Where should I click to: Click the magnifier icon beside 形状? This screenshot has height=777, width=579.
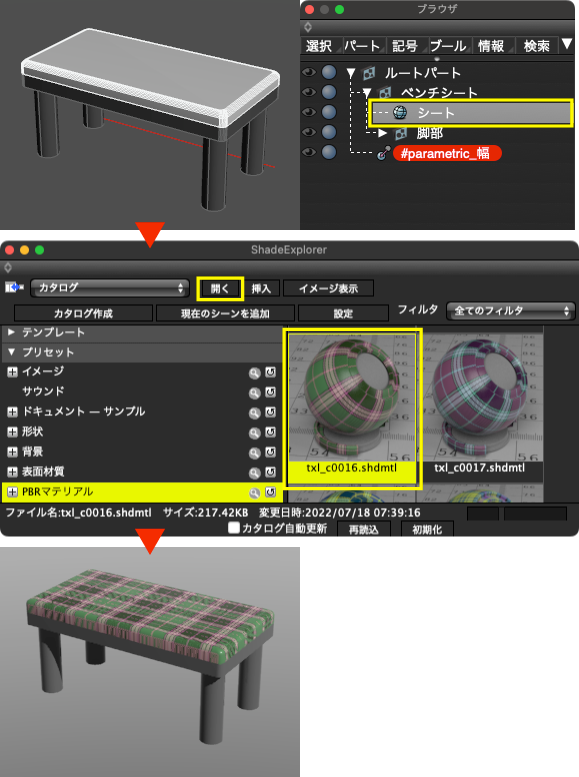[254, 433]
